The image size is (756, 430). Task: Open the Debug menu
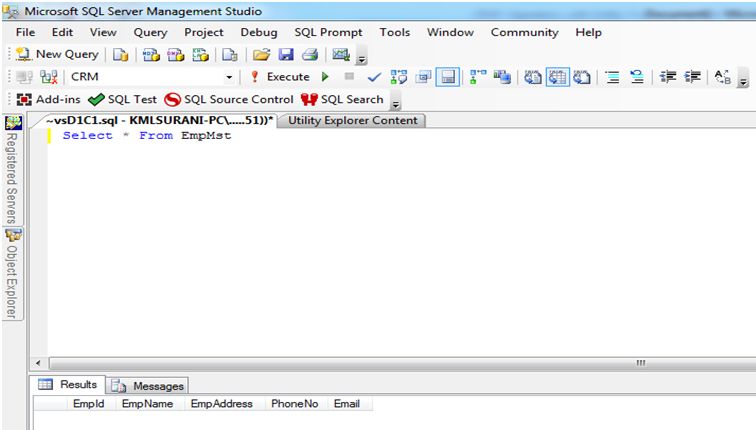(x=259, y=32)
